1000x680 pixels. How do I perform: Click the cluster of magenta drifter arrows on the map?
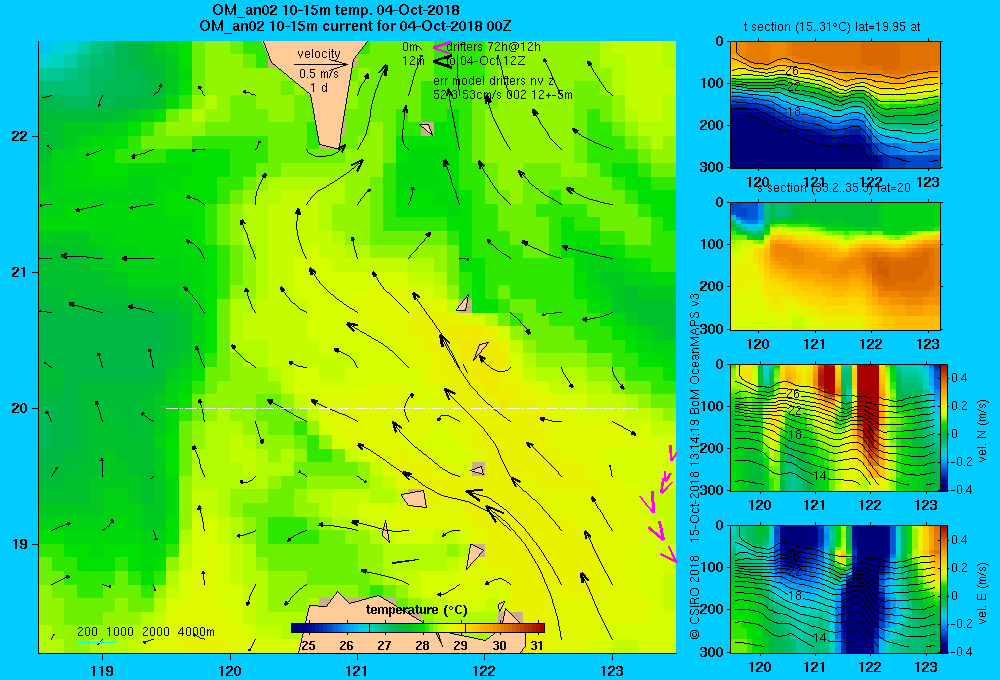coord(660,504)
